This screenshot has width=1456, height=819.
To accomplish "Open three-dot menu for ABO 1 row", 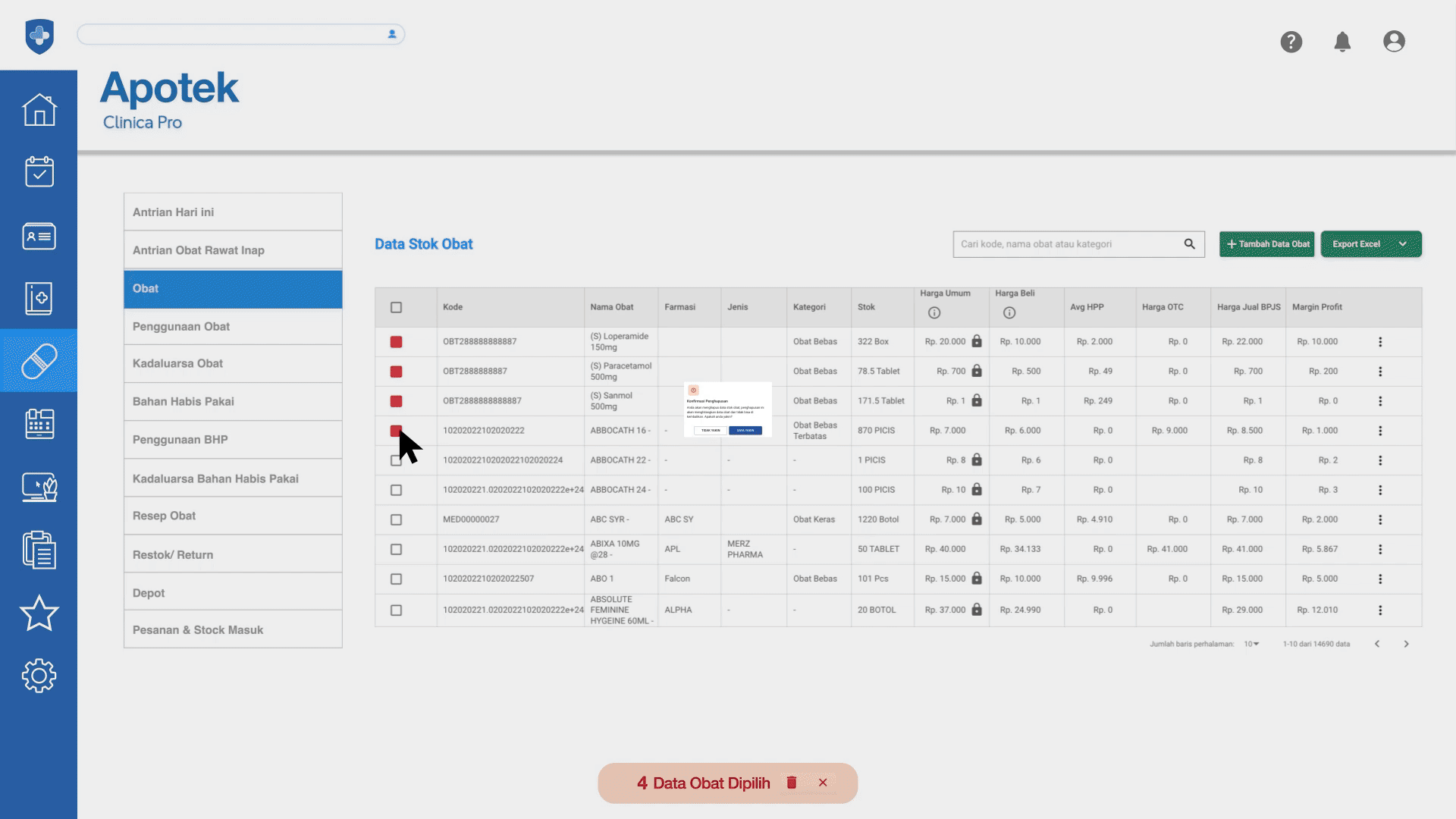I will click(x=1380, y=579).
